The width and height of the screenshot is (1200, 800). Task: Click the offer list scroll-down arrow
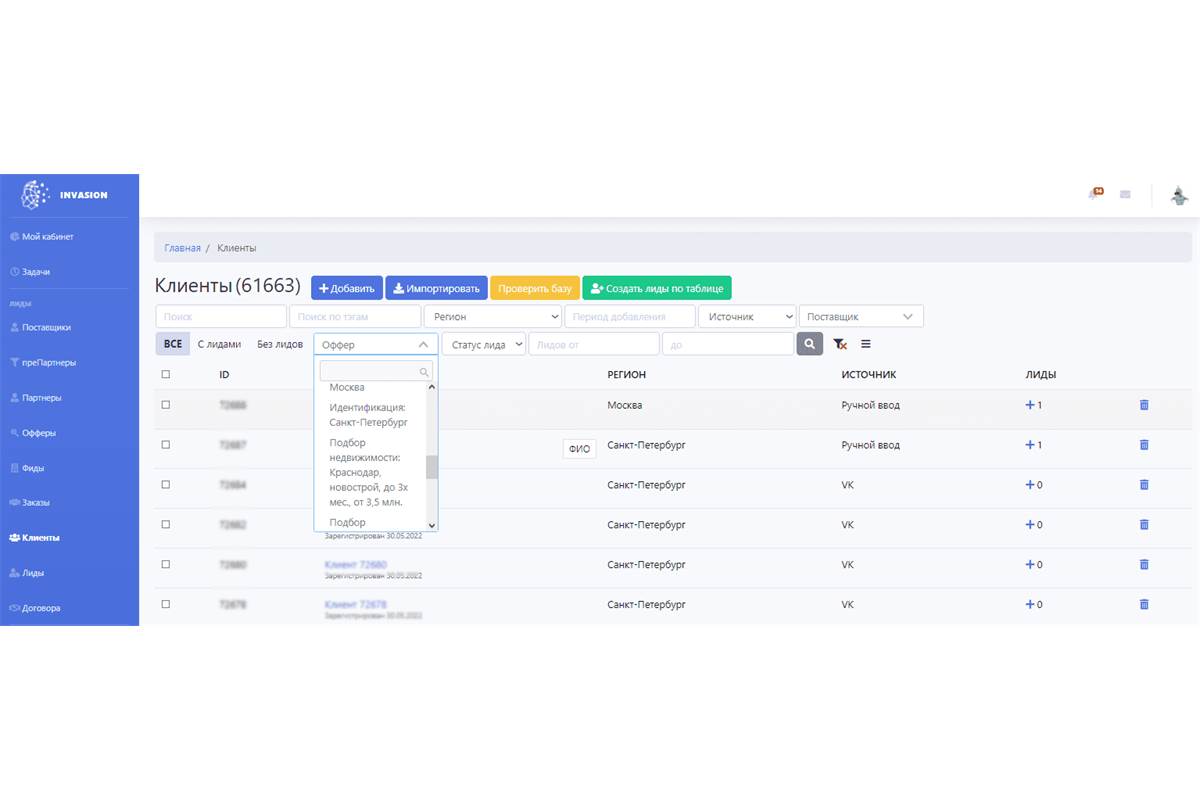432,525
